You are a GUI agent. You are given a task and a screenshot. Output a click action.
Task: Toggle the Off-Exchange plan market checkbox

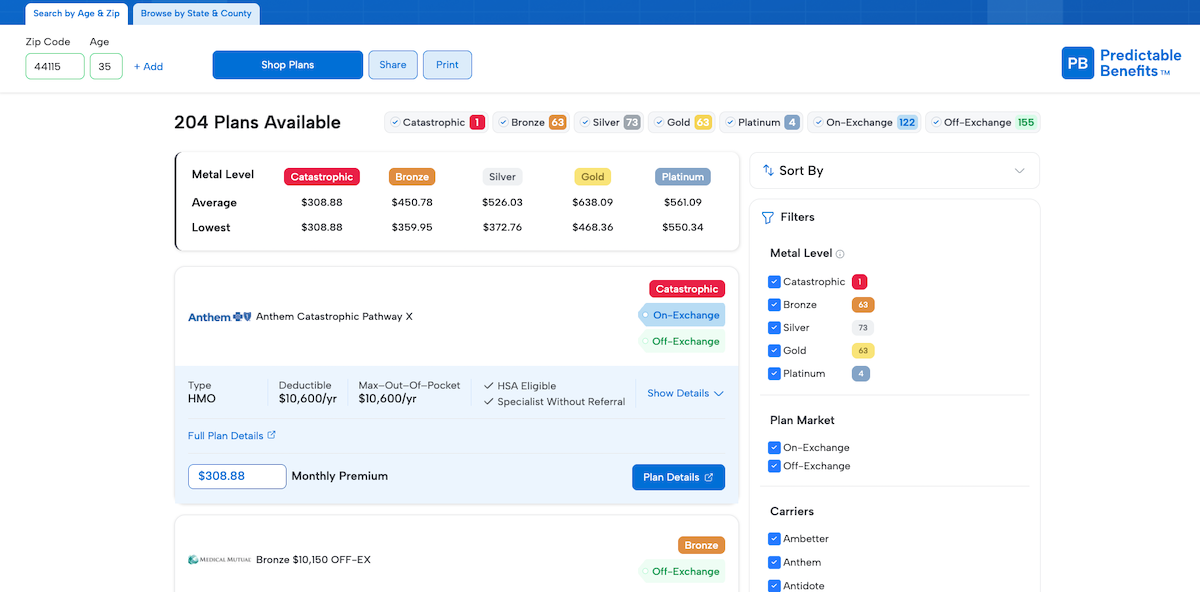[774, 466]
